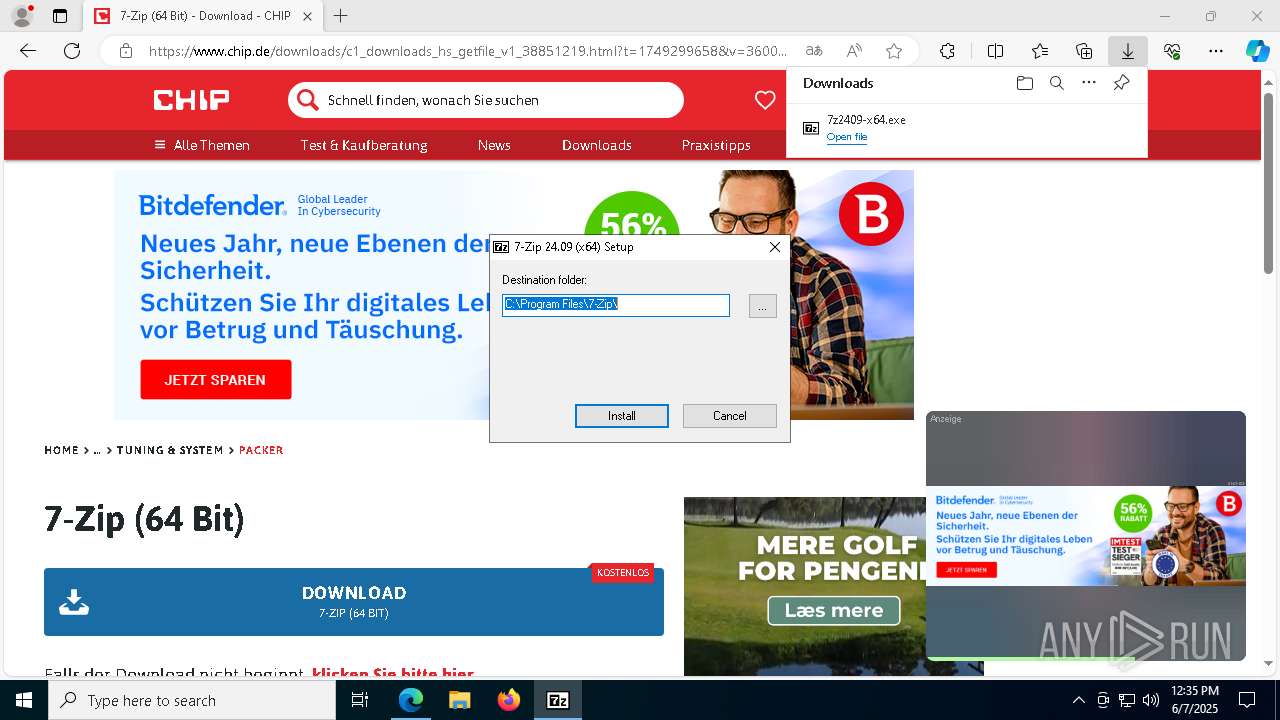This screenshot has width=1280, height=720.
Task: Open browser Collections
Action: [1084, 51]
